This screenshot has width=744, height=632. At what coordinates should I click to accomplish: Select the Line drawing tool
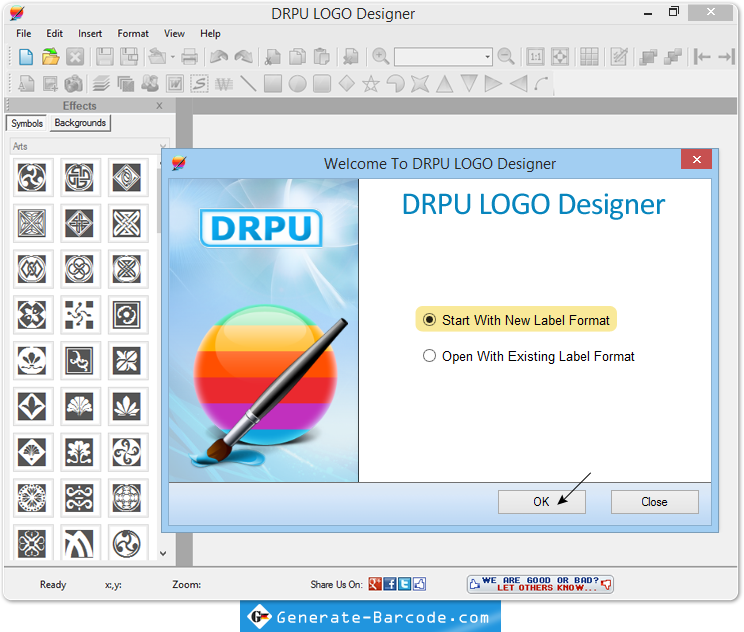tap(248, 84)
